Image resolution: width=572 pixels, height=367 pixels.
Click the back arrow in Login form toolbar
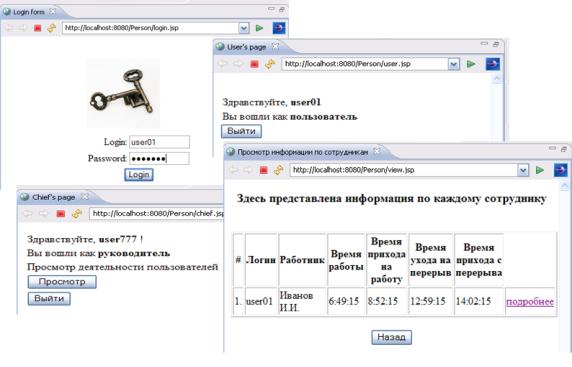tap(9, 28)
